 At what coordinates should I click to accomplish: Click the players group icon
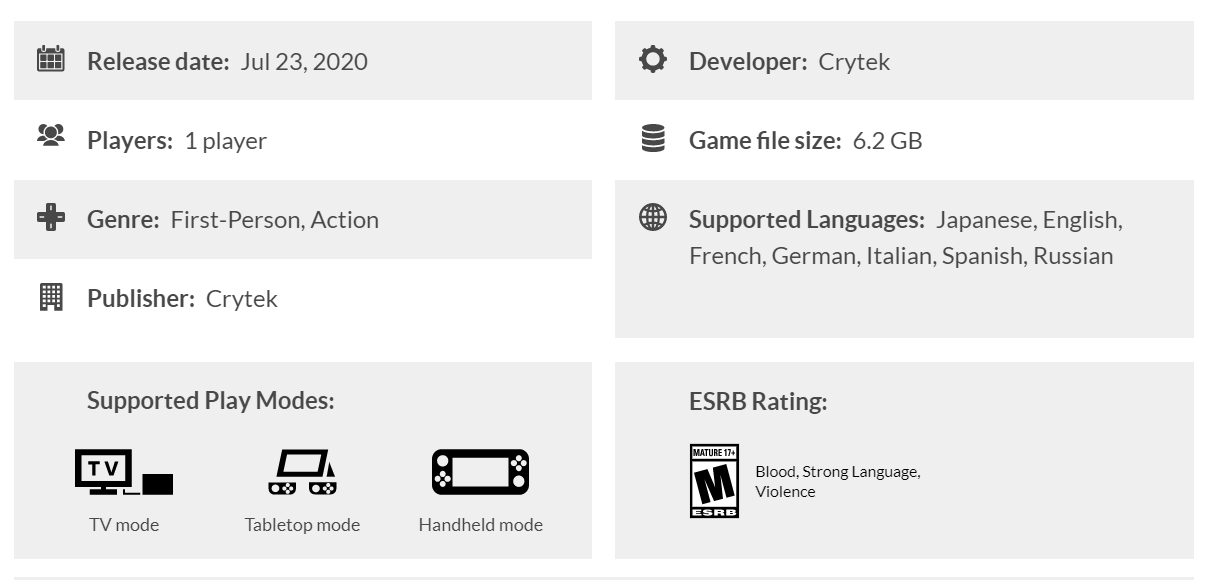pyautogui.click(x=51, y=135)
